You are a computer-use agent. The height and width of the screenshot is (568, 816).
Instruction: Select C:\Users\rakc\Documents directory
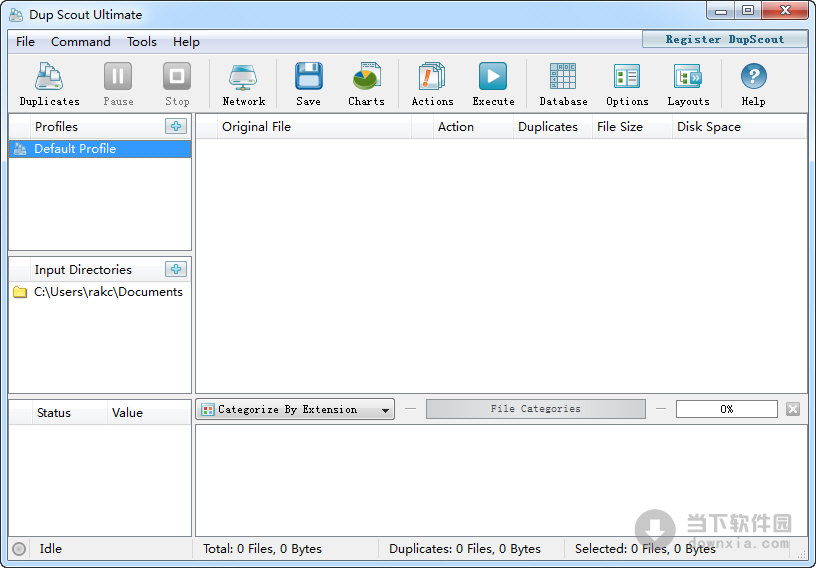pyautogui.click(x=100, y=292)
